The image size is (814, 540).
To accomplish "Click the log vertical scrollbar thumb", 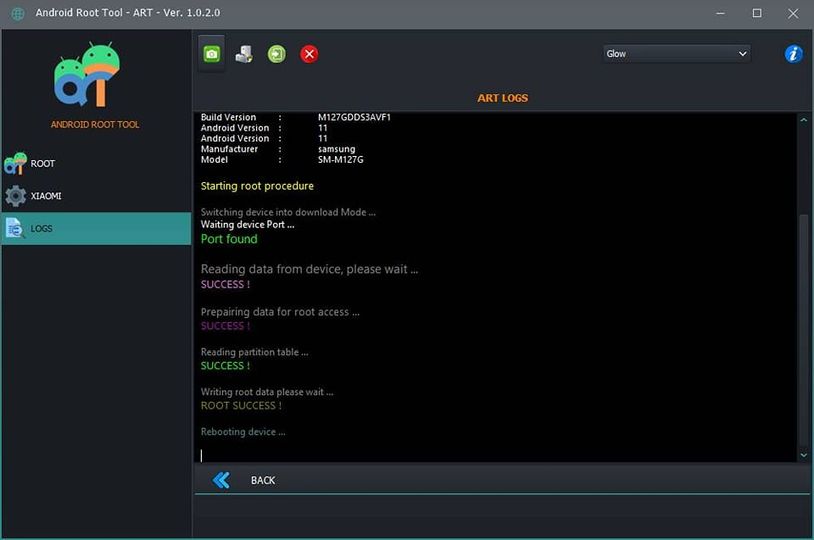I will pyautogui.click(x=804, y=330).
